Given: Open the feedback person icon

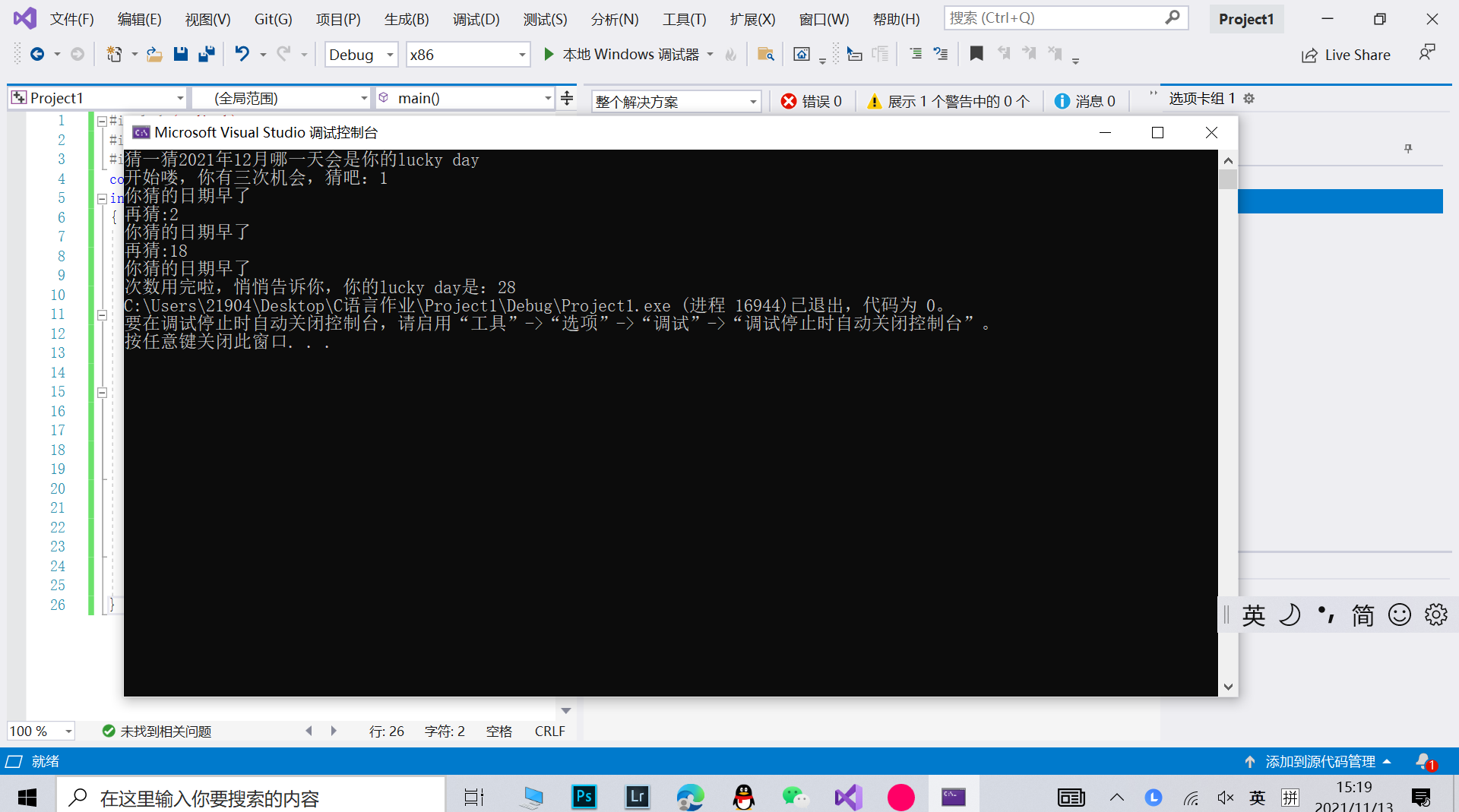Looking at the screenshot, I should click(1427, 52).
